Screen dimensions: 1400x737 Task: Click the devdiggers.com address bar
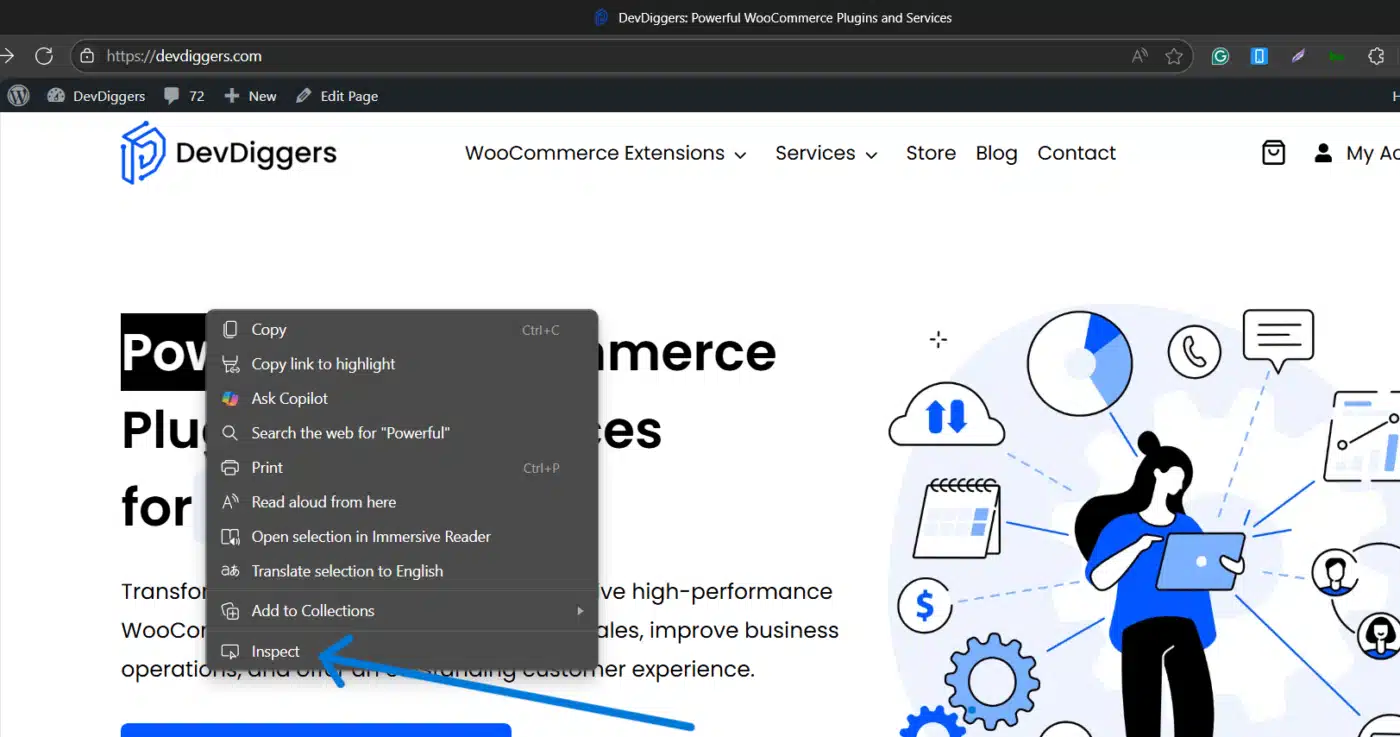pyautogui.click(x=632, y=56)
